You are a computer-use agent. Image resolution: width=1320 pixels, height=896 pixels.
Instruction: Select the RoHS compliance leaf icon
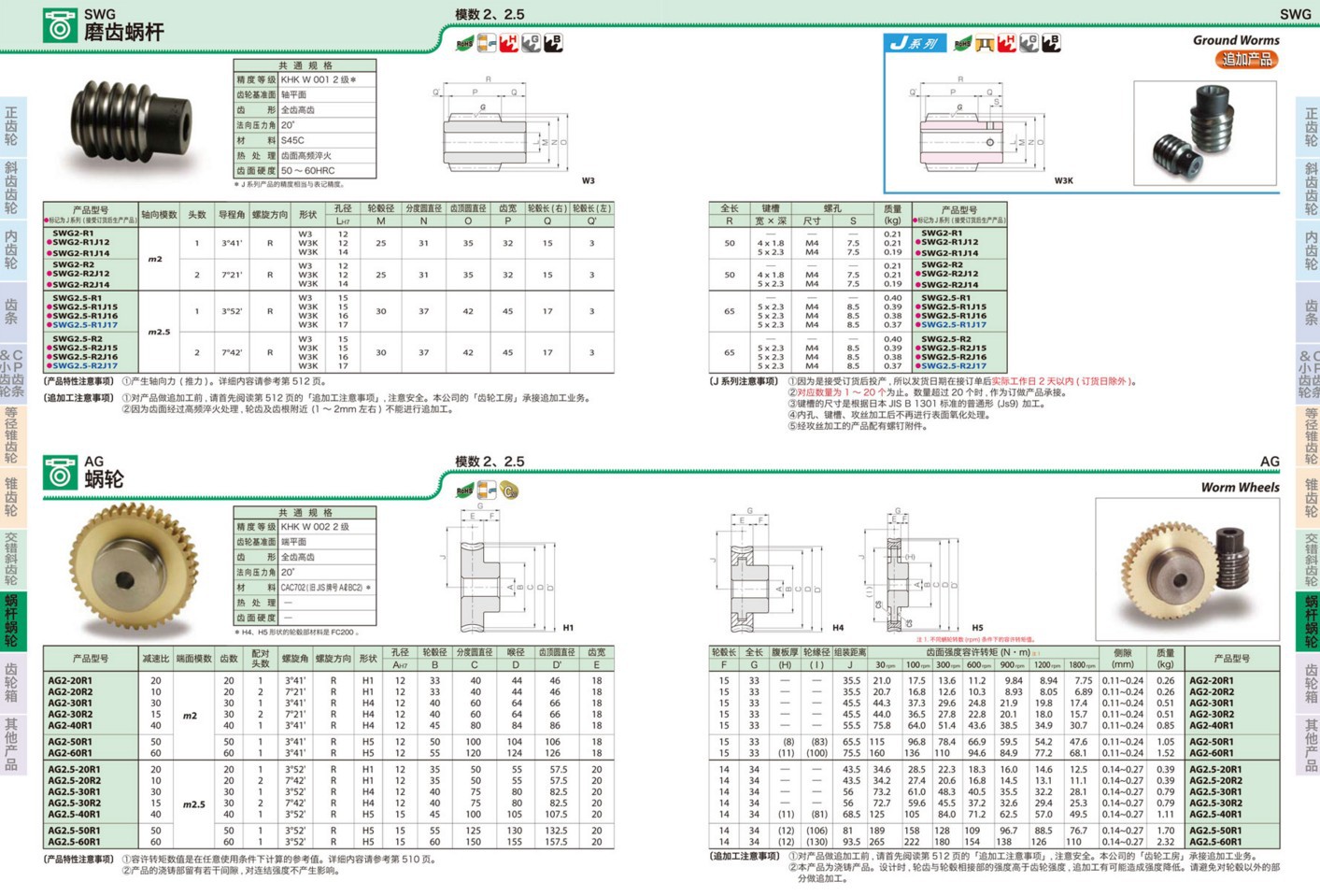click(x=466, y=42)
